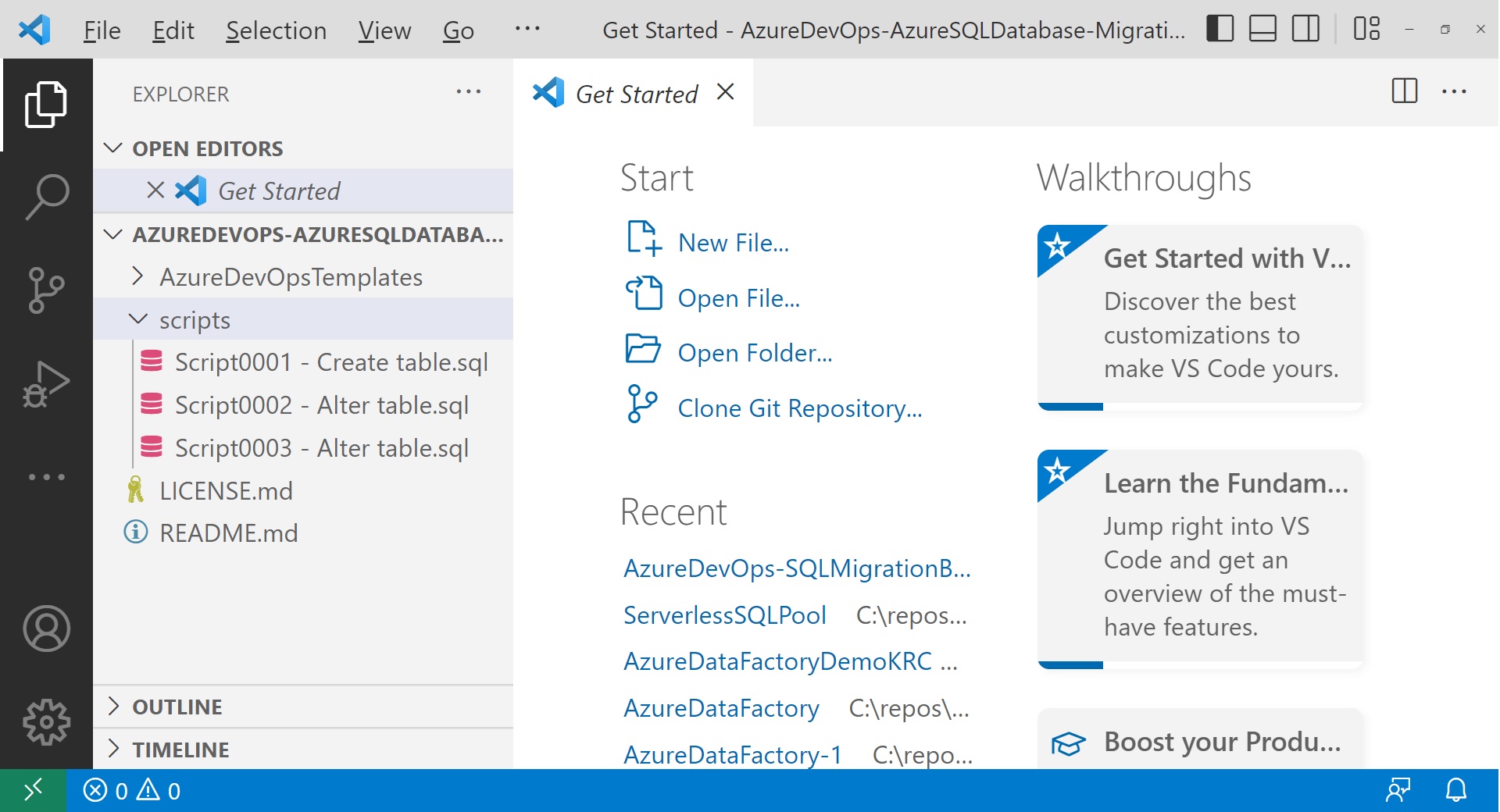The image size is (1500, 812).
Task: Open the Go menu
Action: [458, 30]
